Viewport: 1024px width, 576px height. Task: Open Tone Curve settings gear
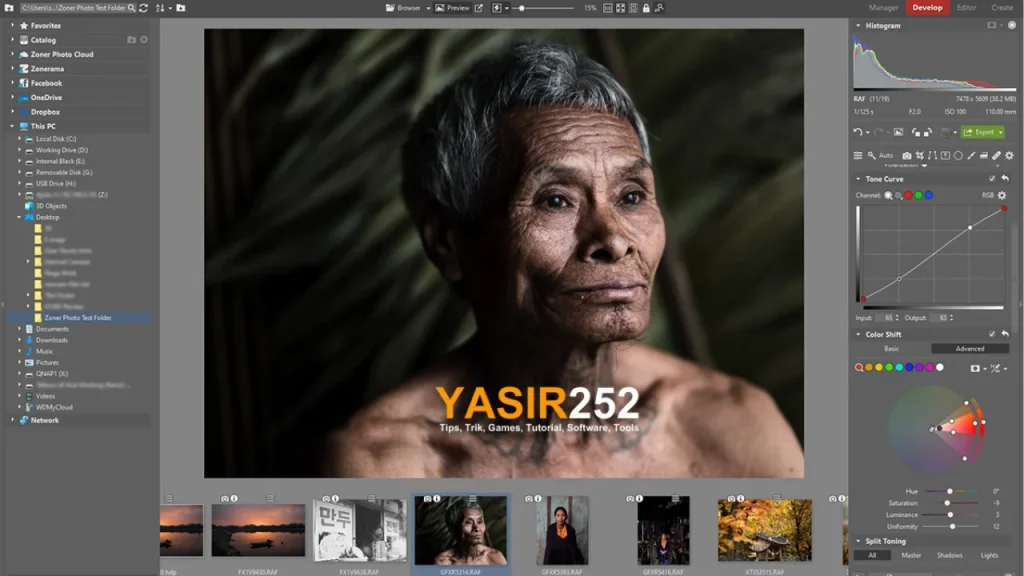(1002, 195)
